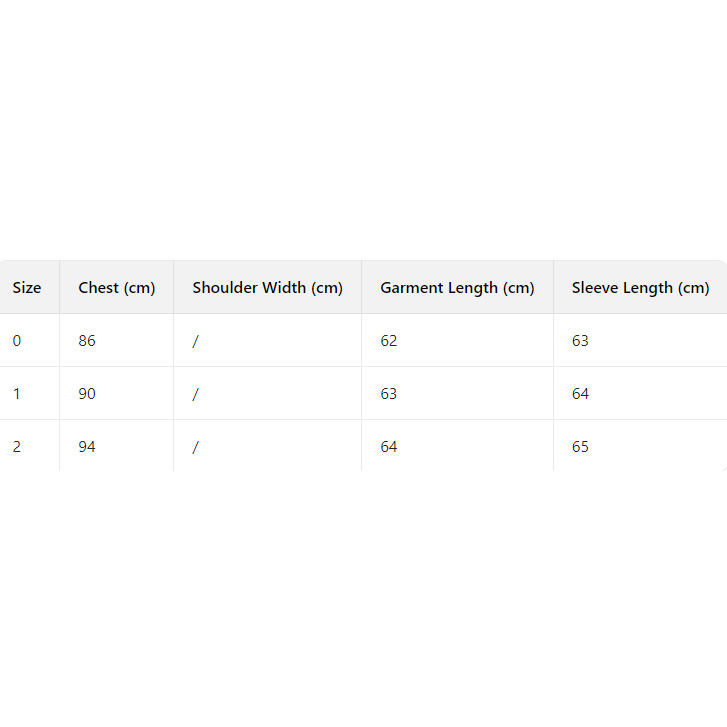This screenshot has height=727, width=727.
Task: Click the Chest (cm) column header
Action: tap(117, 288)
